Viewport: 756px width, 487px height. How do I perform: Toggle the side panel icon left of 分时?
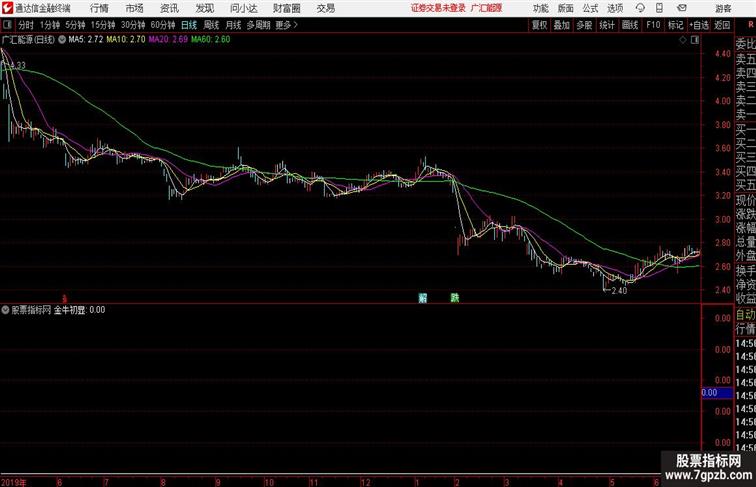click(x=7, y=25)
